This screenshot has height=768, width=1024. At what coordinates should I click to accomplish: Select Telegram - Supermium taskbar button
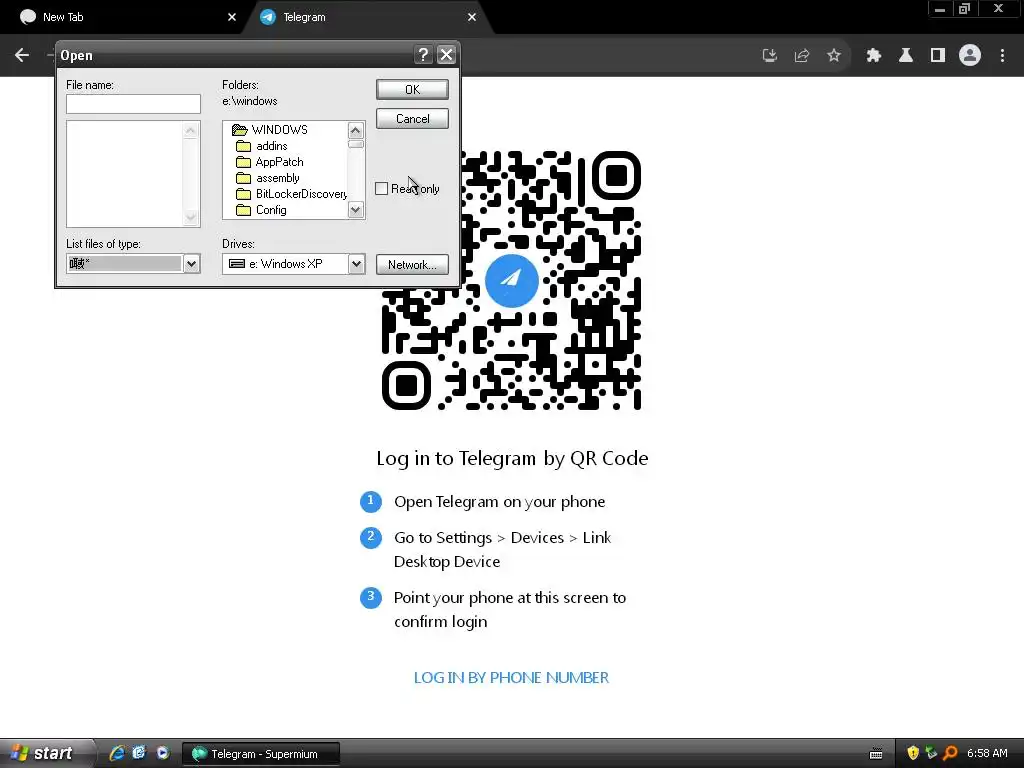click(x=261, y=754)
